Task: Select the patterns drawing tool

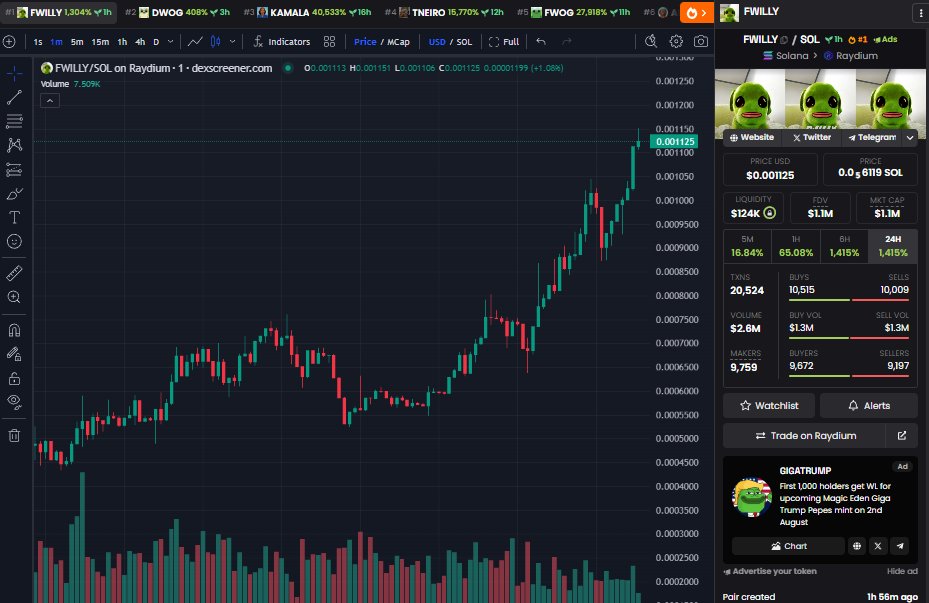Action: pyautogui.click(x=14, y=145)
